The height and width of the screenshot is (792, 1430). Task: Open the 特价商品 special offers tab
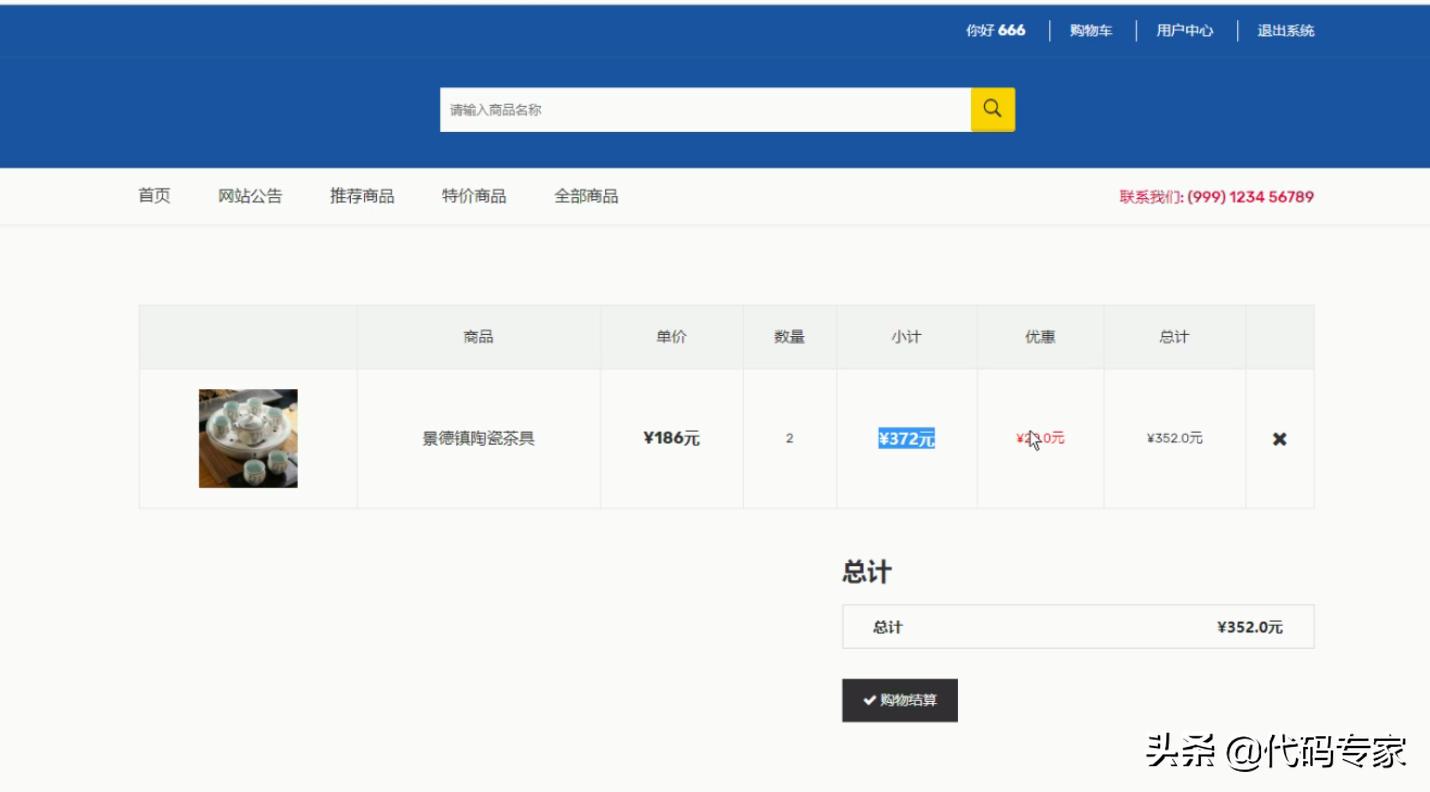[472, 196]
